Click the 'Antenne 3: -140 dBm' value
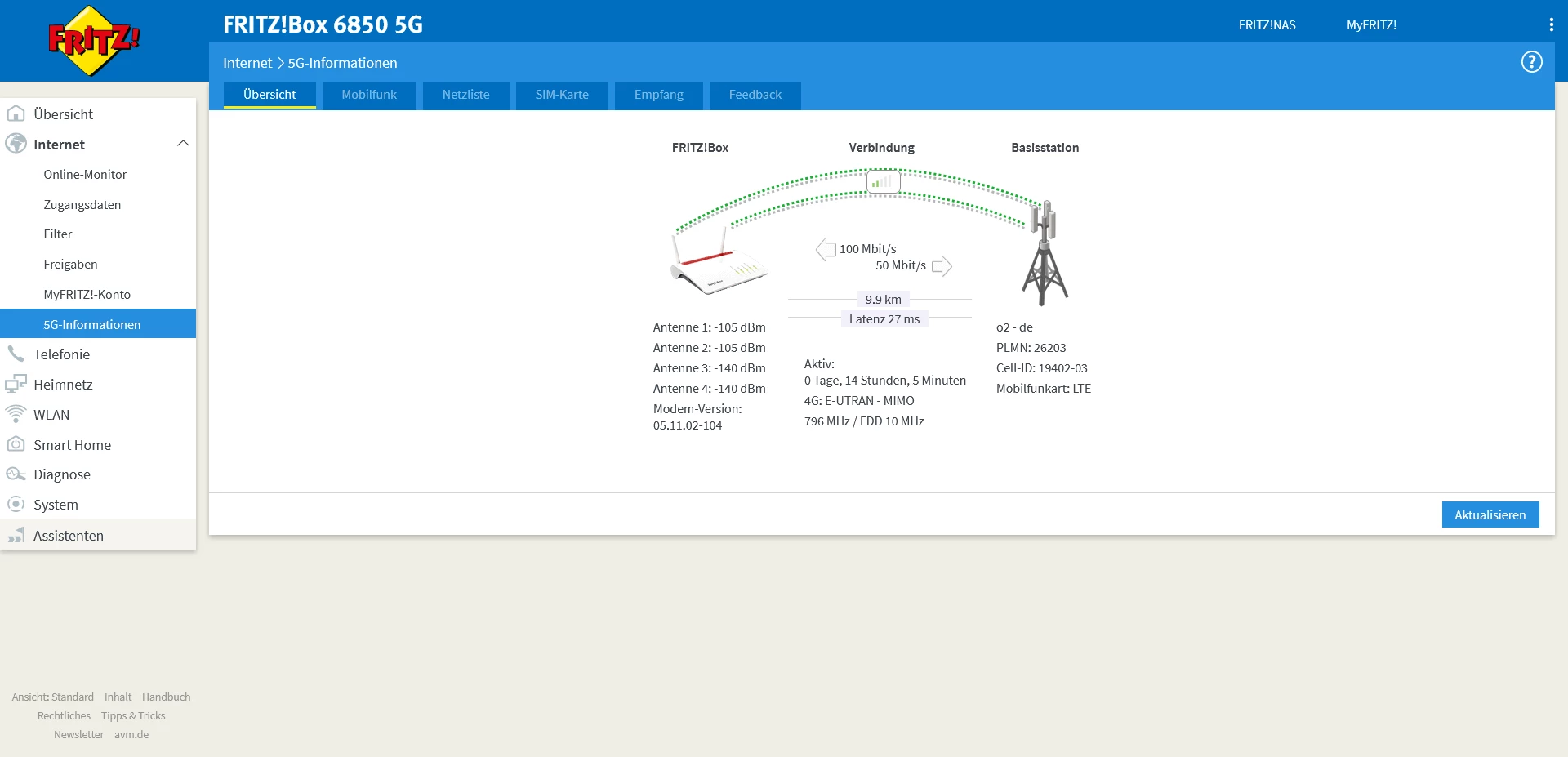The width and height of the screenshot is (1568, 757). [710, 368]
